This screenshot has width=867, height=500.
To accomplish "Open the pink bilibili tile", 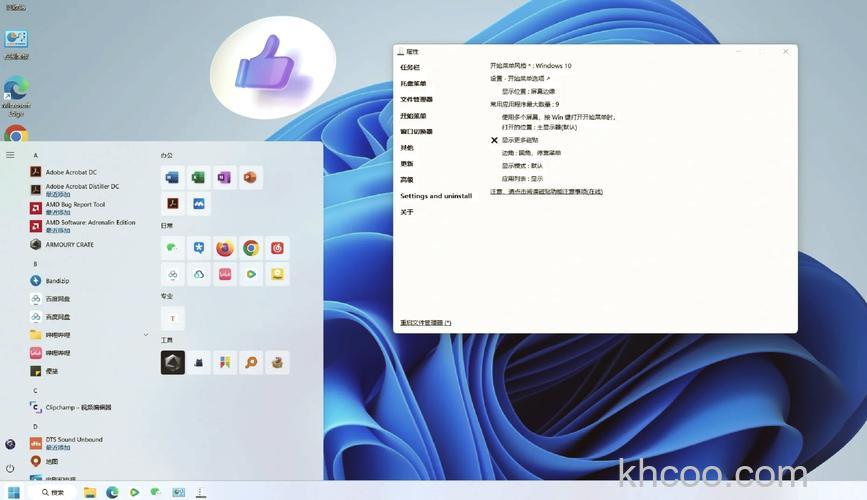I will pos(224,274).
